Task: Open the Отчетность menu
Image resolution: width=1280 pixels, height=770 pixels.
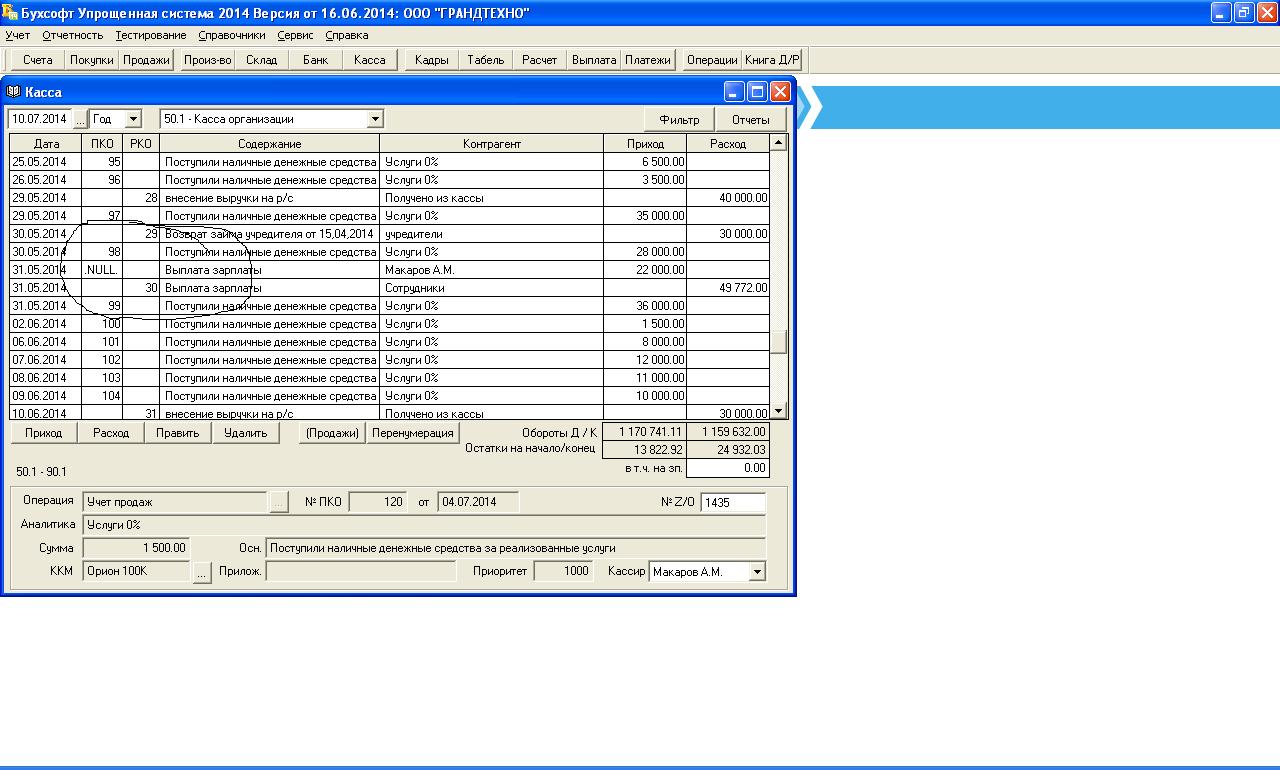Action: [72, 35]
